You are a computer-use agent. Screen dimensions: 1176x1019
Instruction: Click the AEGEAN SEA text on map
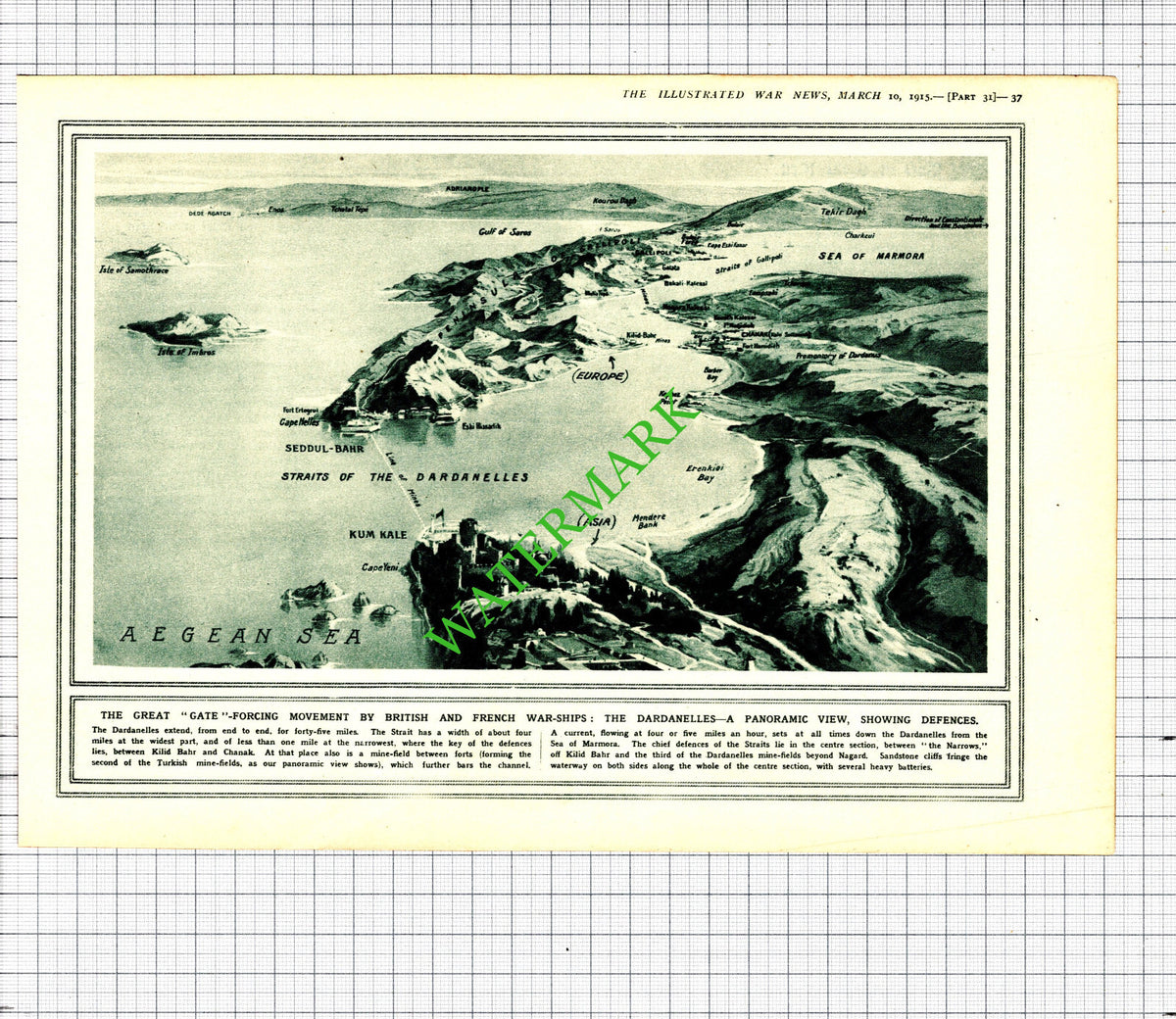(x=241, y=636)
